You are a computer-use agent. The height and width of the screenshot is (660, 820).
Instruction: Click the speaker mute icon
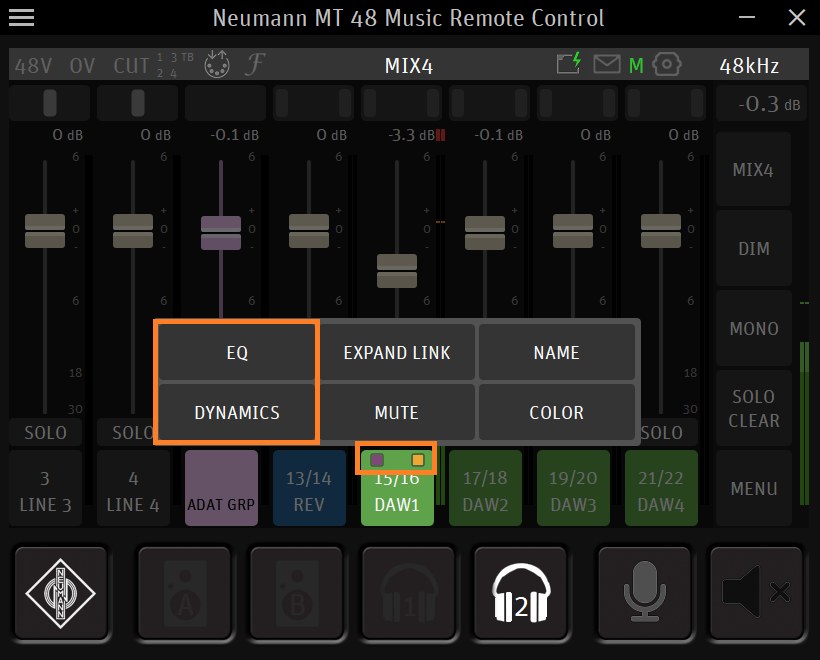click(x=756, y=593)
